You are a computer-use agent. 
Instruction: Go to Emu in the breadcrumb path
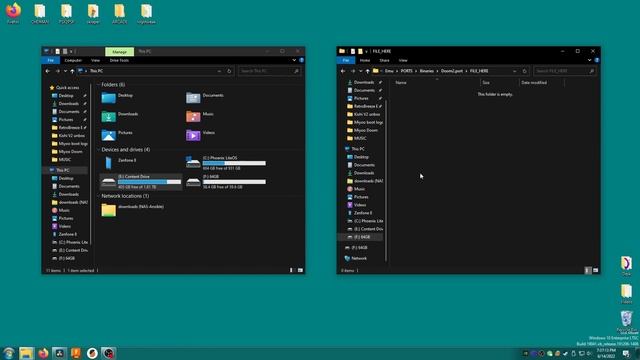coord(389,71)
